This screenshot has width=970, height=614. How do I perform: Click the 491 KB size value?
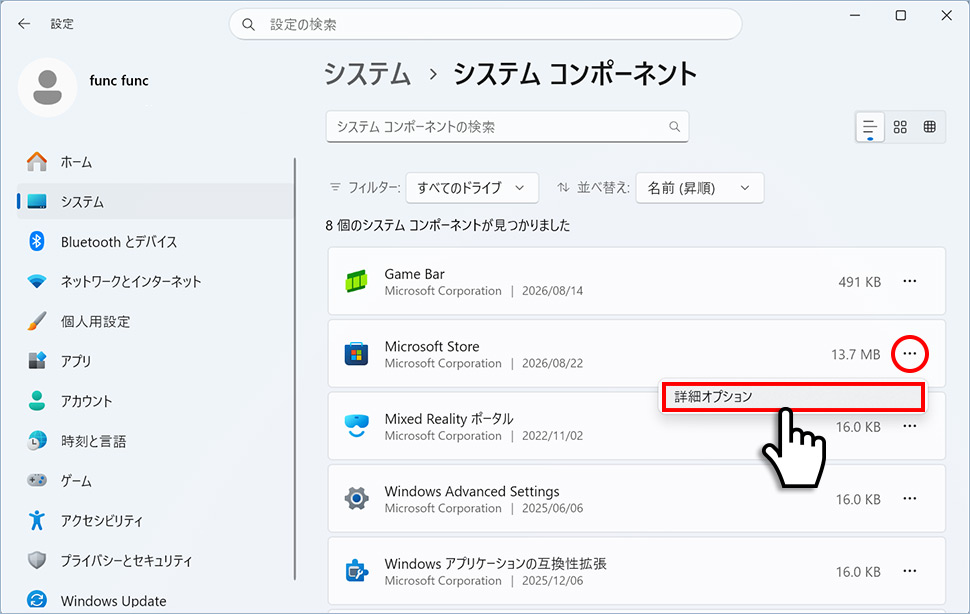pos(859,282)
